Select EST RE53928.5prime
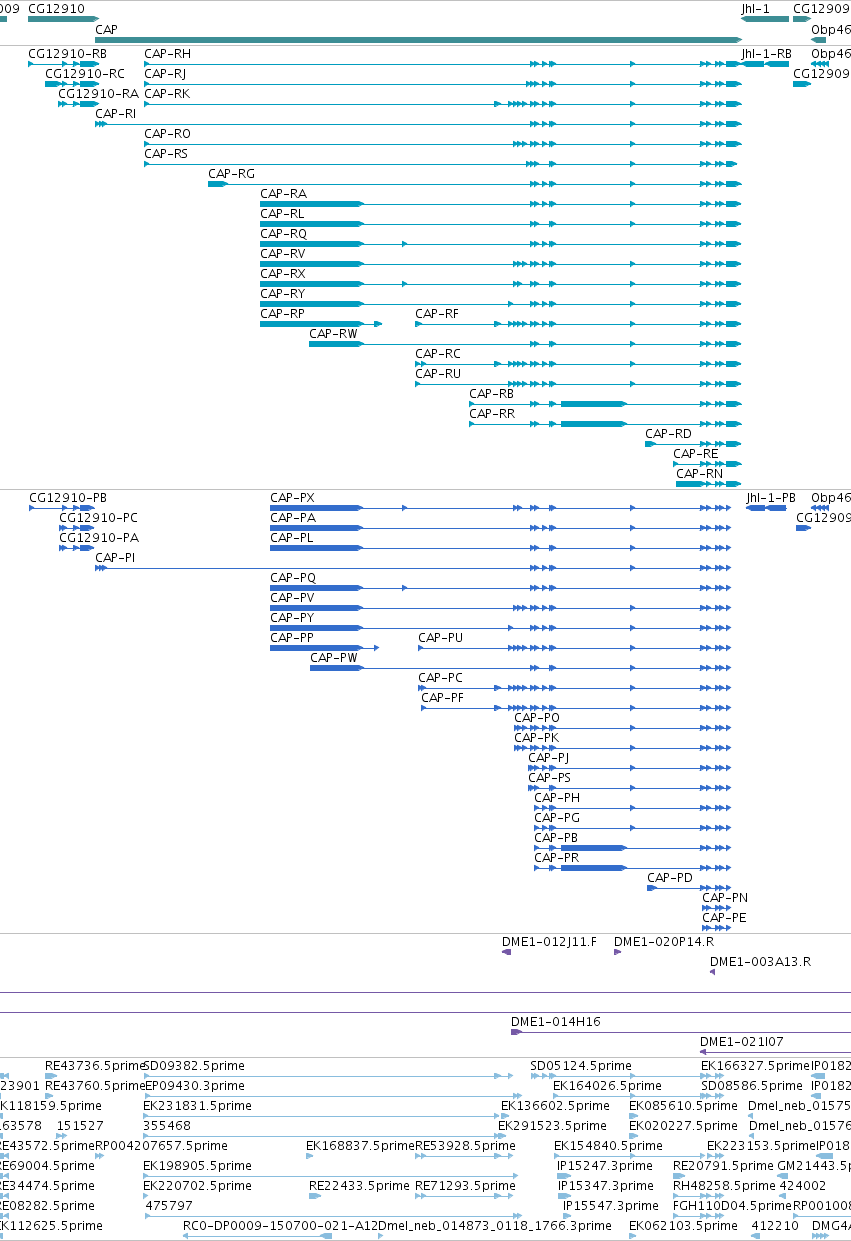 [x=466, y=1156]
